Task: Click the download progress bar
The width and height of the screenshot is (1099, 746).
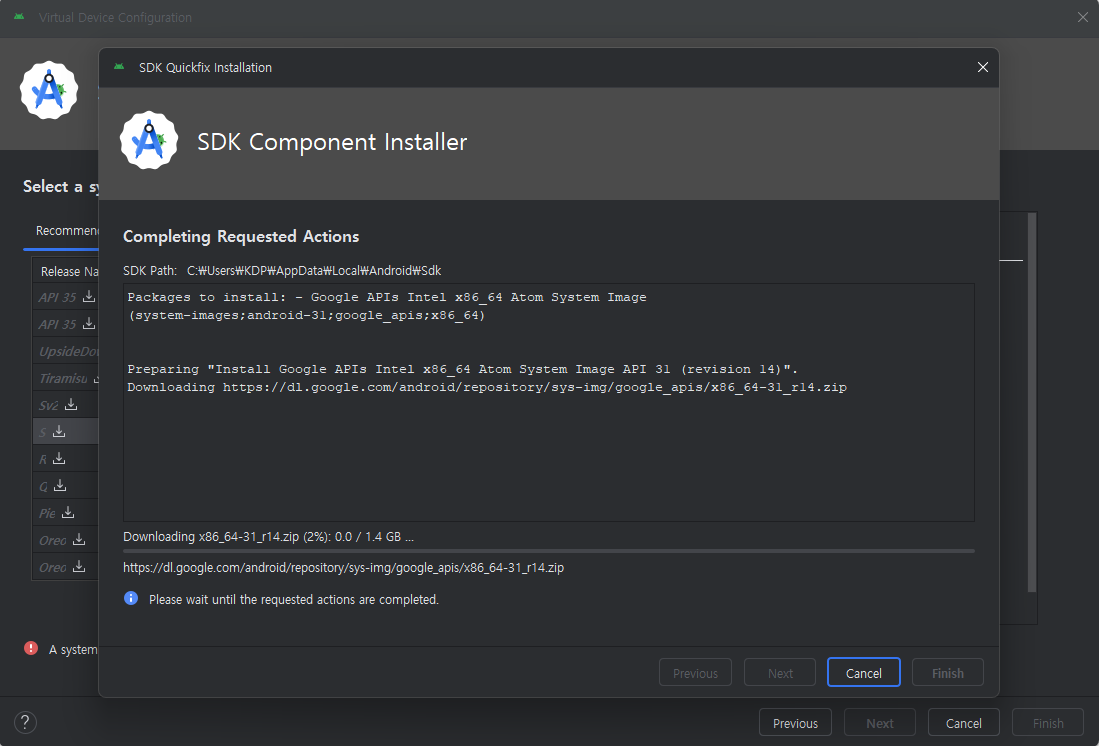Action: (549, 551)
